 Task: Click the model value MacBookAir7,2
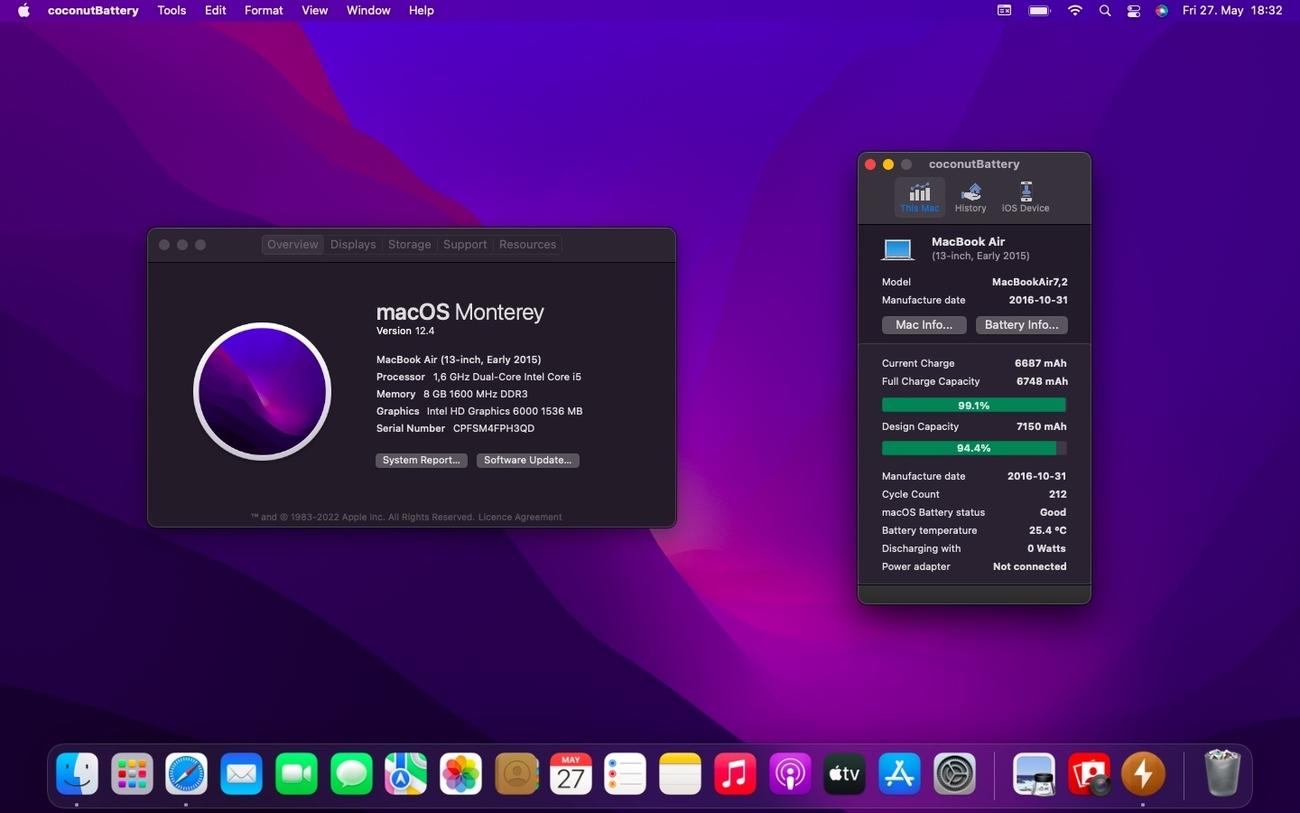pyautogui.click(x=1029, y=282)
